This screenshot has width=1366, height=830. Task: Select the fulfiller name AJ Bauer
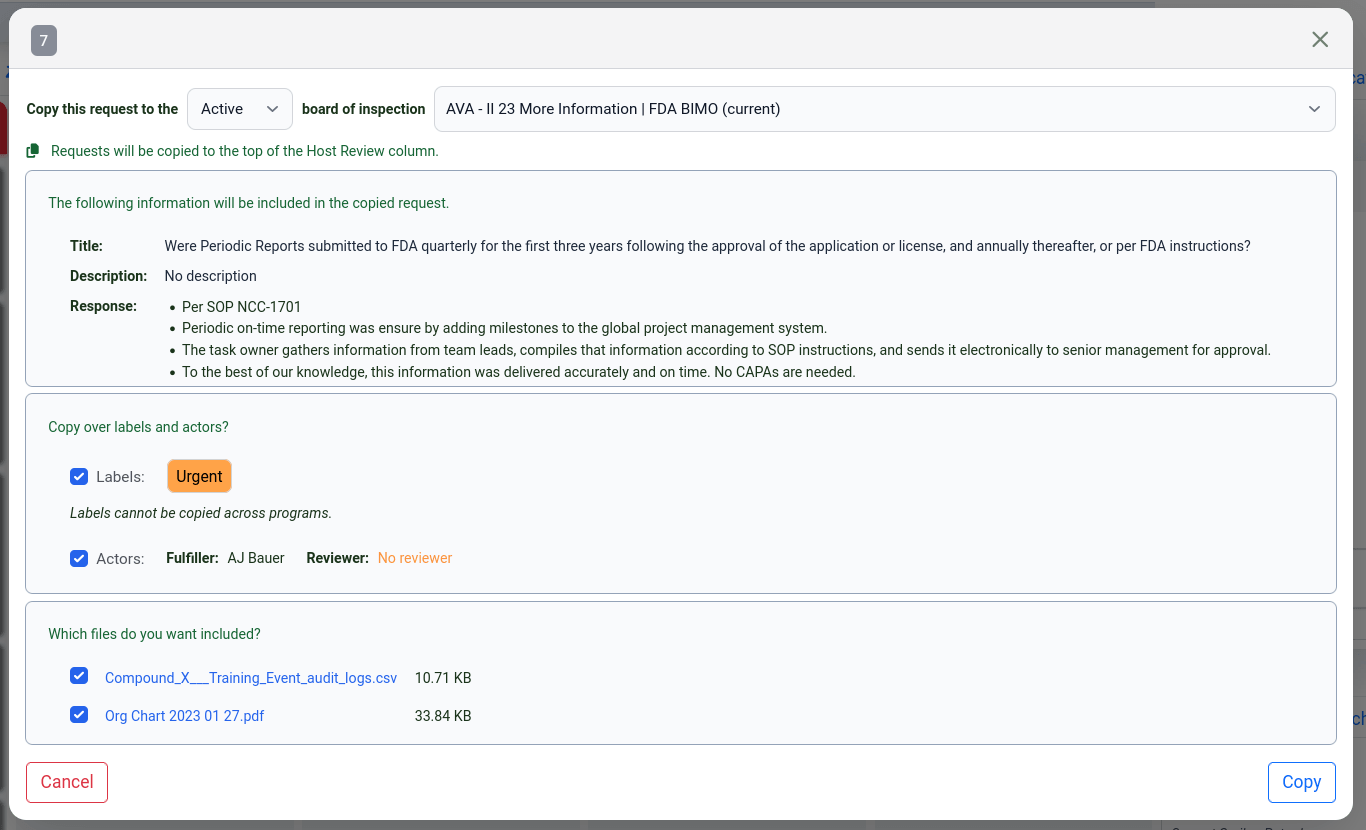click(256, 558)
